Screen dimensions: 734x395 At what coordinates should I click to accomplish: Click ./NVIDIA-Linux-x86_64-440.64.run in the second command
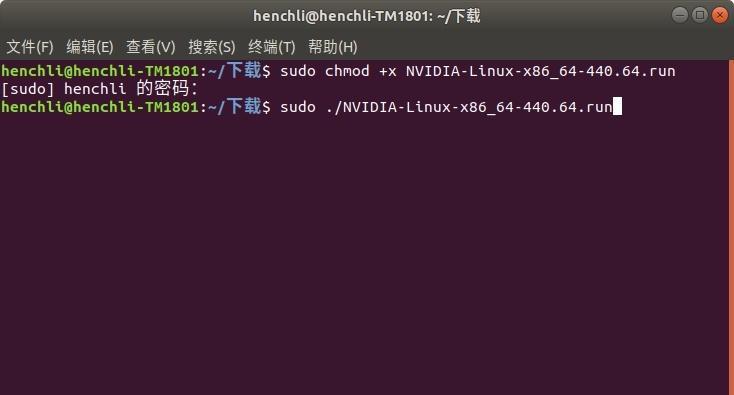pyautogui.click(x=469, y=107)
